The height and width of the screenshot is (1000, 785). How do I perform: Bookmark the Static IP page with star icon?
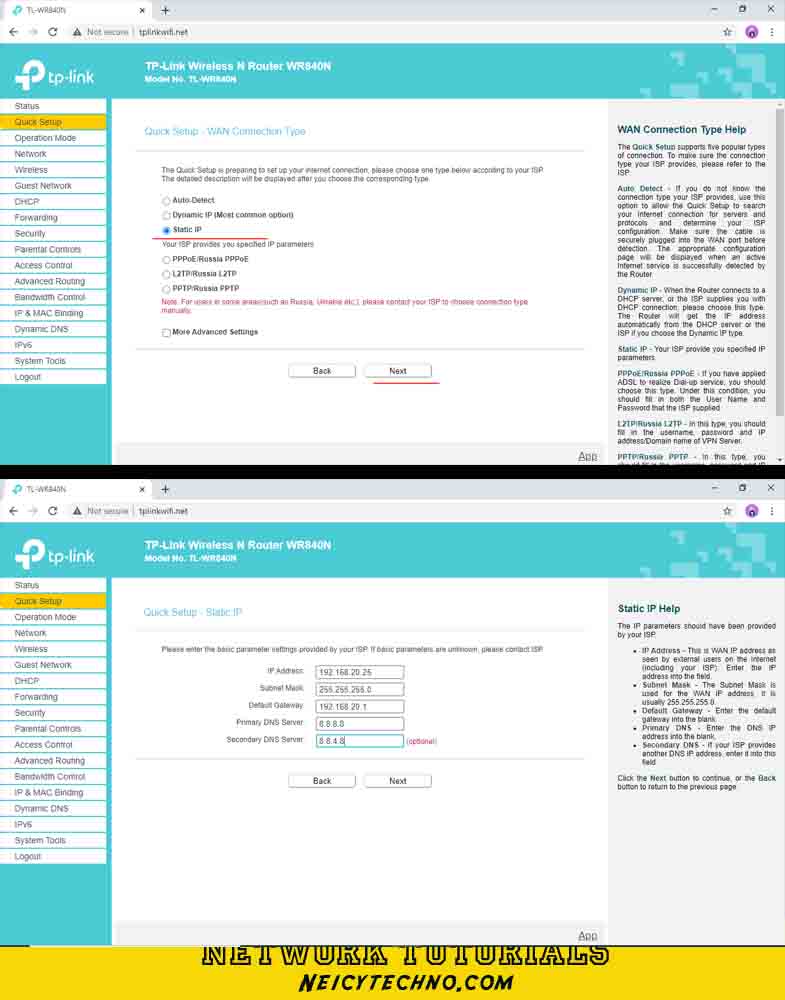tap(727, 511)
